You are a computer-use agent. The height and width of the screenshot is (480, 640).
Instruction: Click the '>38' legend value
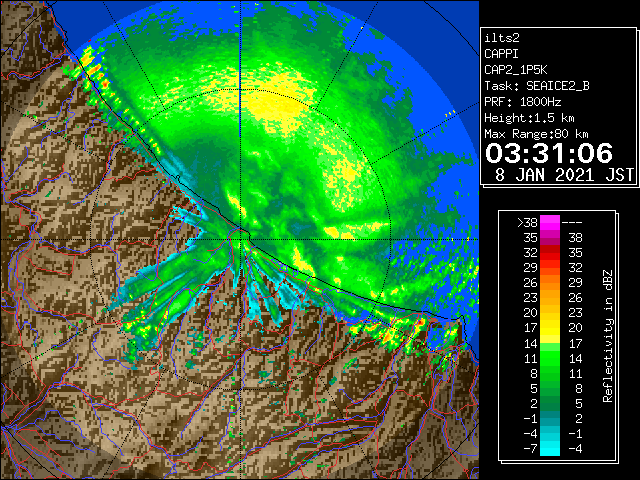527,223
